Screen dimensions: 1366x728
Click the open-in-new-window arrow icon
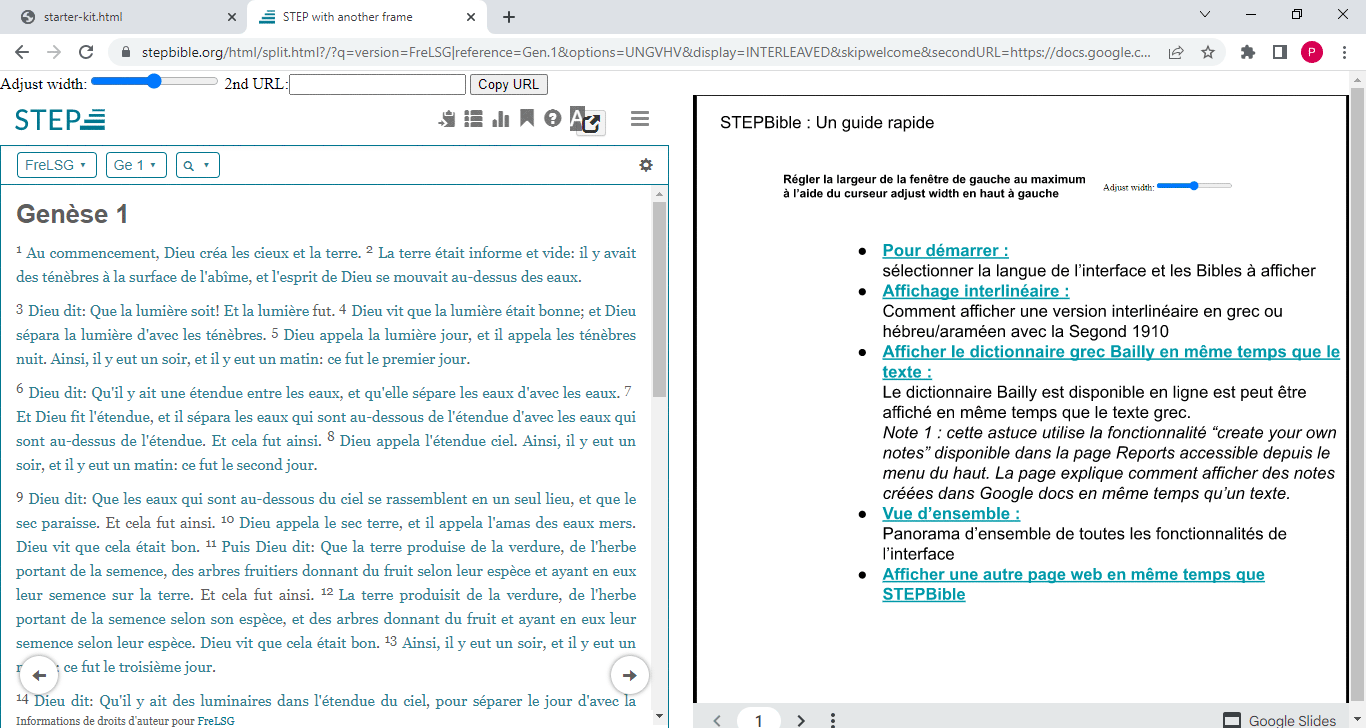point(591,124)
